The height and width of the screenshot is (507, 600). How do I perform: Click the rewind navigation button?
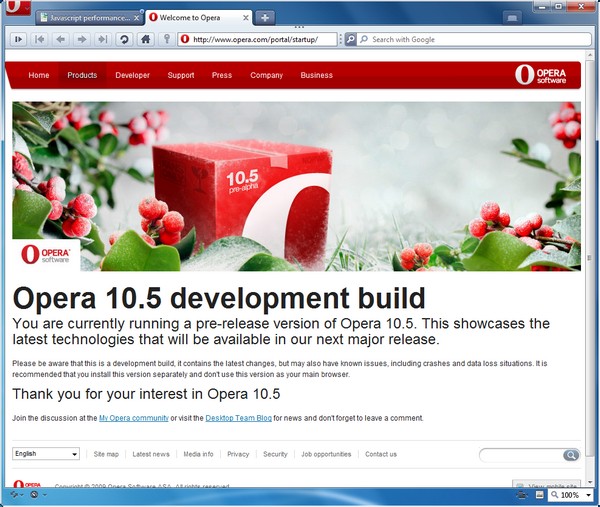(x=39, y=39)
